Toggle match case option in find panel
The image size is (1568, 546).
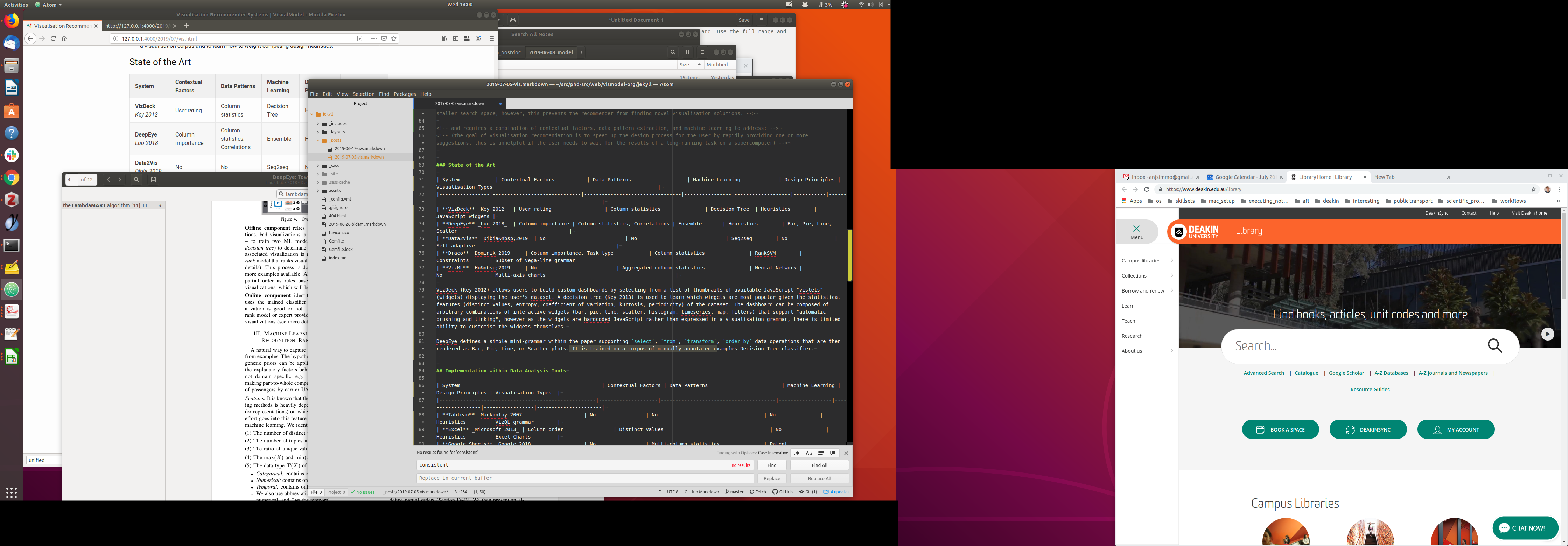809,453
